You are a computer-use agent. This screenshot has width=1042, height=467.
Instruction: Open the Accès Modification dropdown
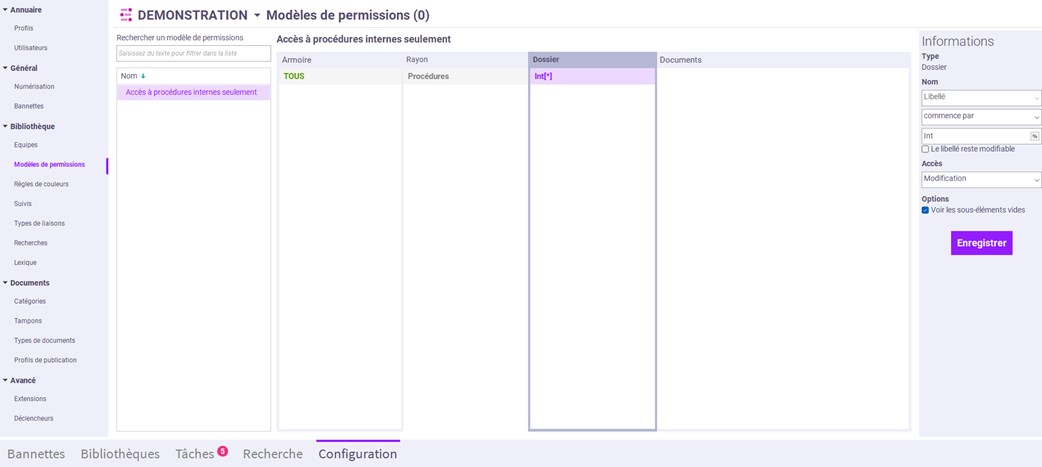980,179
